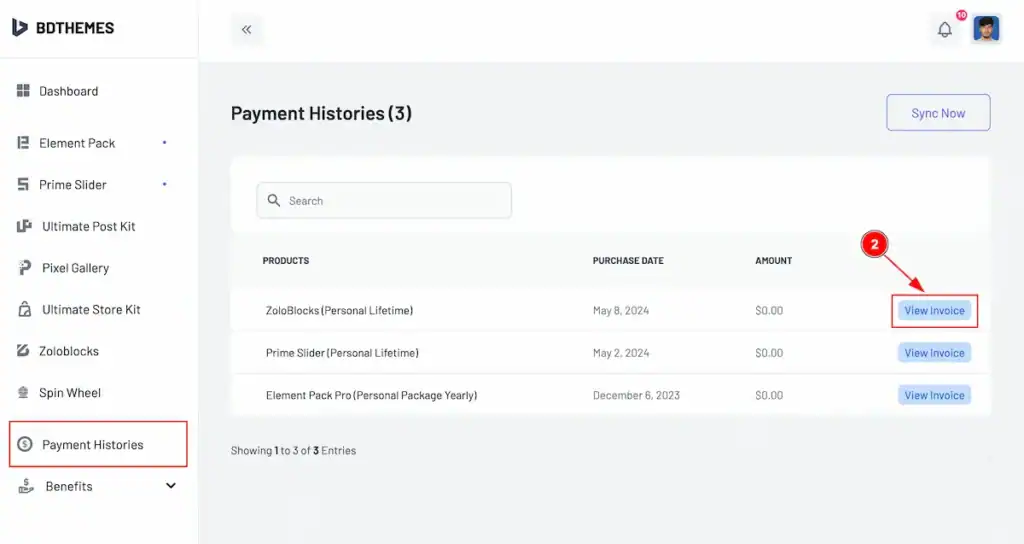Open user profile avatar

coord(986,29)
